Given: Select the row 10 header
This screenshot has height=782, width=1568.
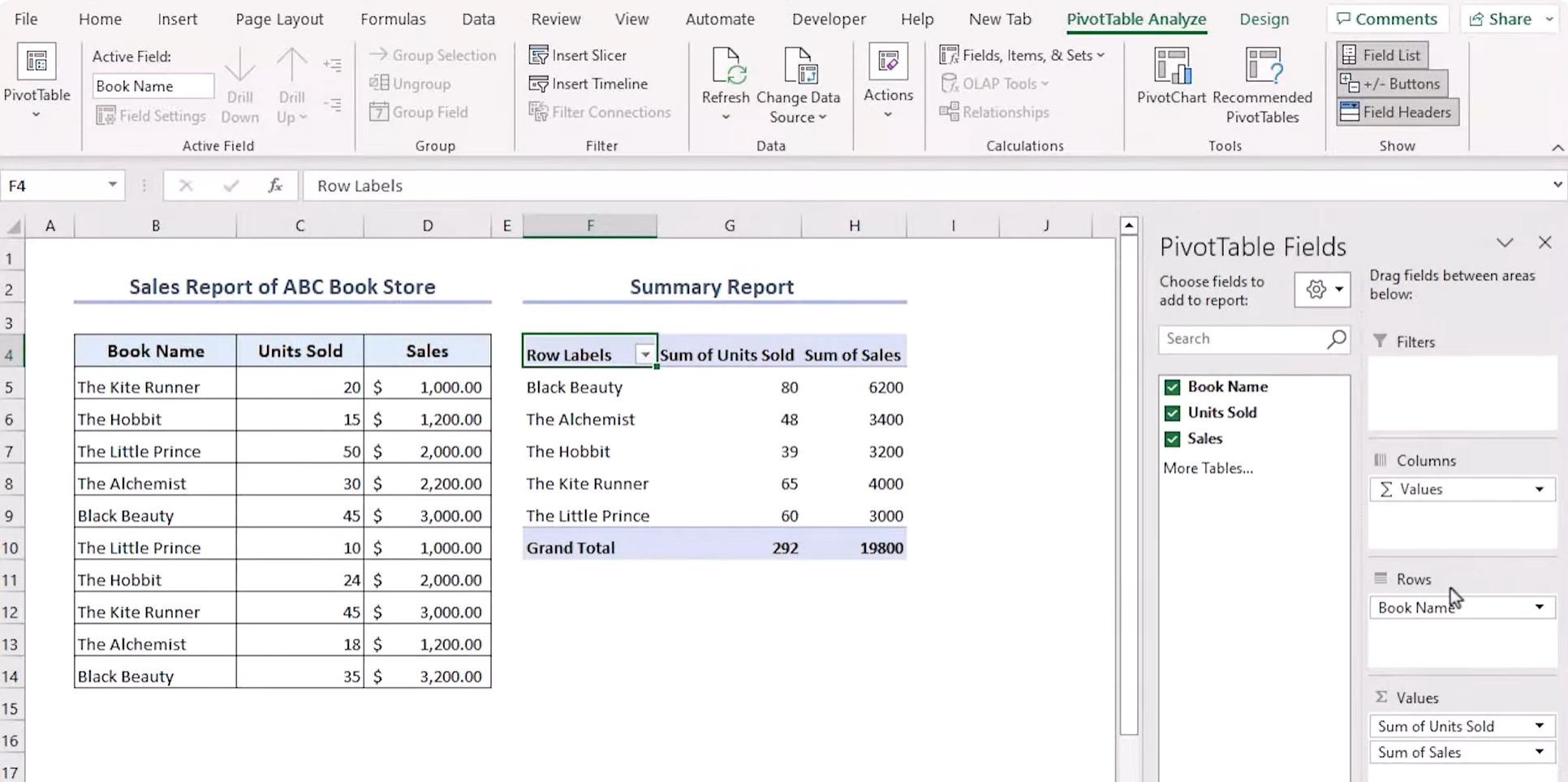Looking at the screenshot, I should 11,548.
